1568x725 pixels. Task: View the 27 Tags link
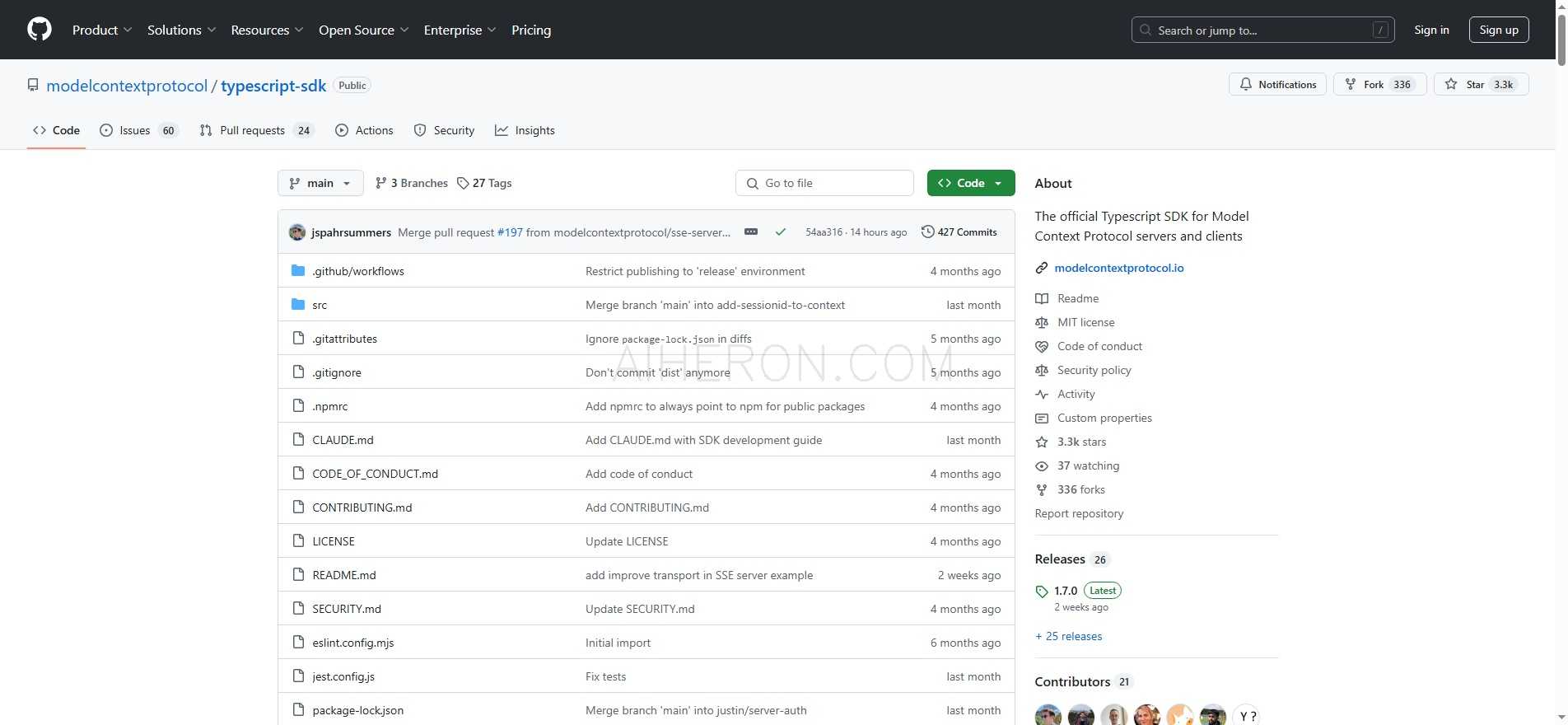click(x=484, y=183)
